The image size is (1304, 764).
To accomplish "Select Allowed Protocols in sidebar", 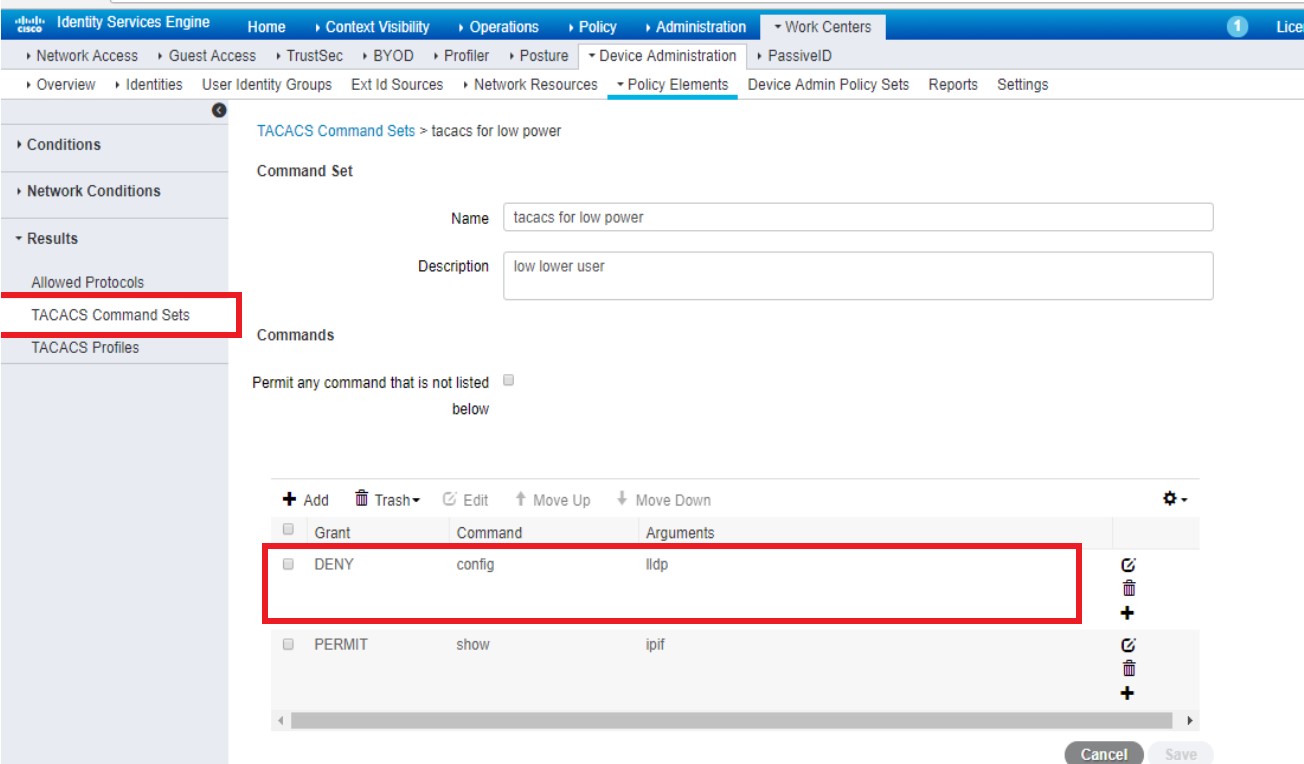I will click(x=88, y=283).
